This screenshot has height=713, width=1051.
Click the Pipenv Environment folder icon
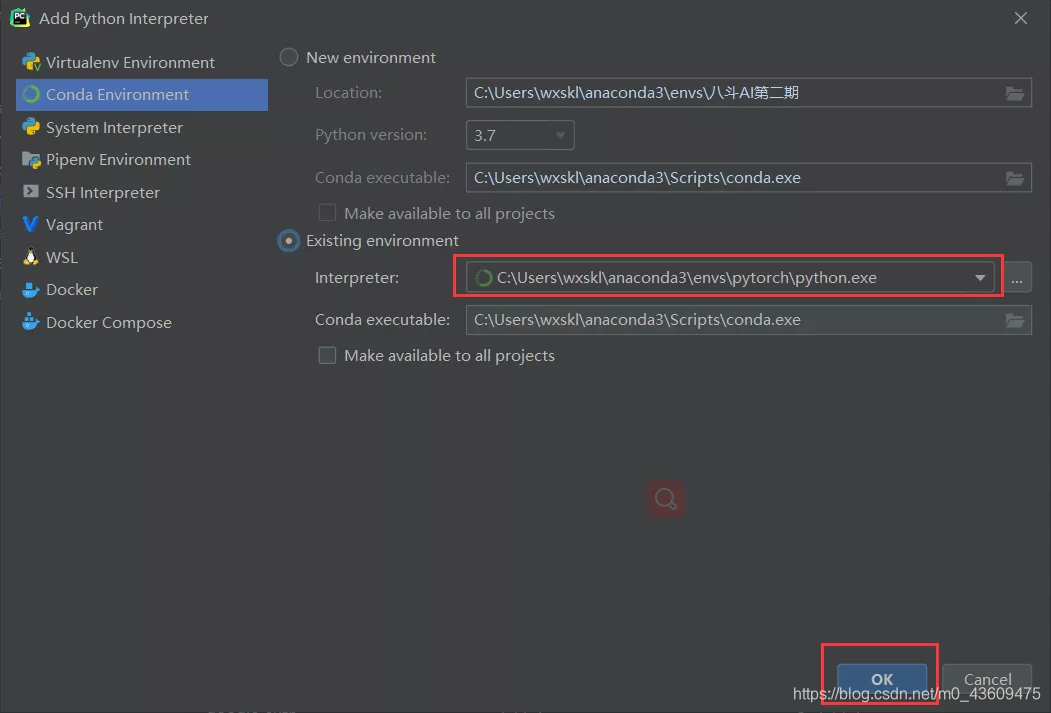(x=31, y=159)
